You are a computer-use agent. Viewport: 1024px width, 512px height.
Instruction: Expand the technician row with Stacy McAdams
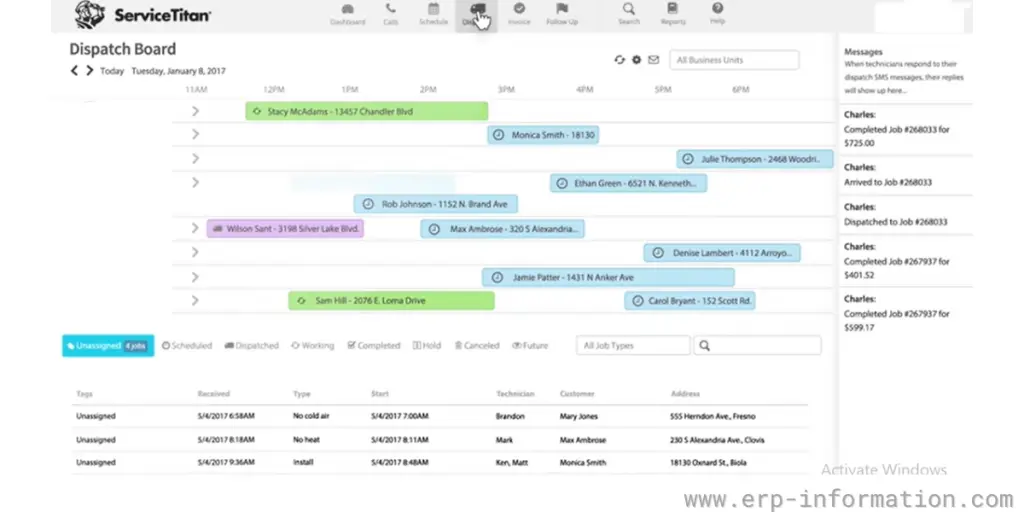(x=195, y=111)
